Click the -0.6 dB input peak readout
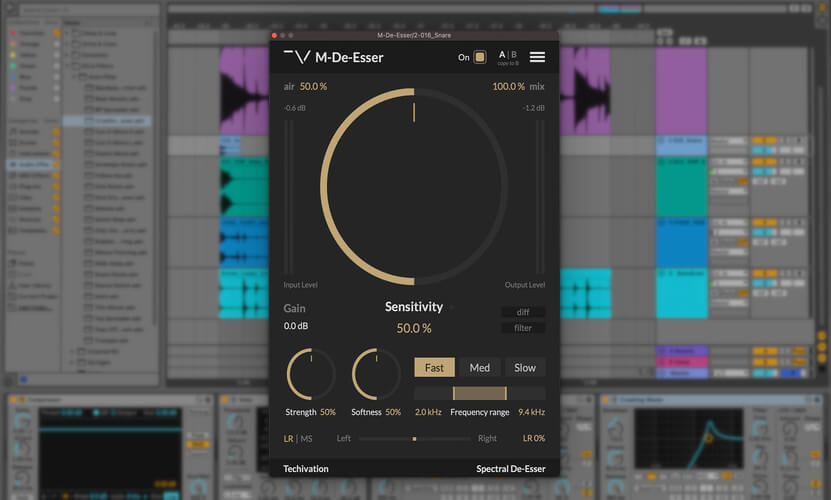Screen dimensions: 831x500 click(295, 108)
